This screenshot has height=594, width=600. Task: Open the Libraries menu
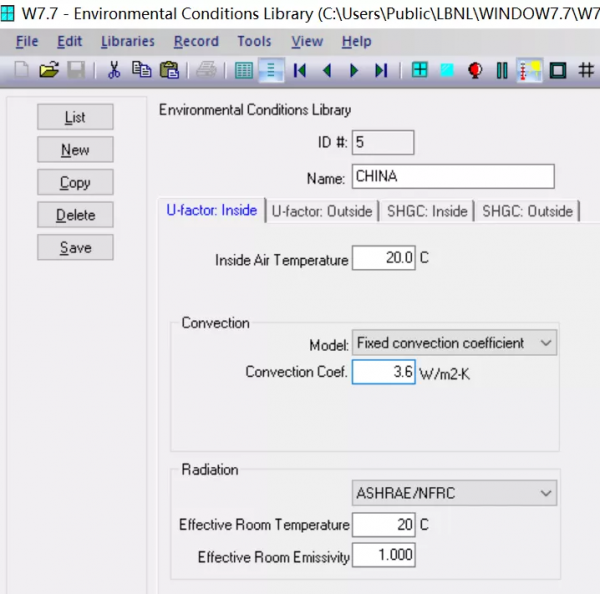(x=128, y=41)
